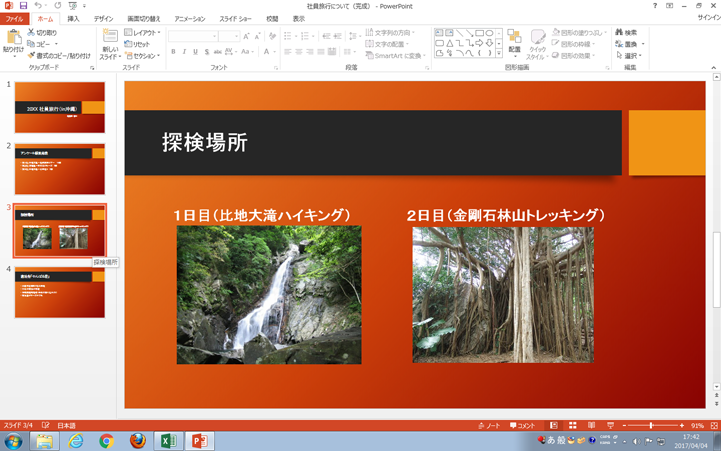Open the 置換 replace dropdown arrow
Image resolution: width=721 pixels, height=451 pixels.
643,44
